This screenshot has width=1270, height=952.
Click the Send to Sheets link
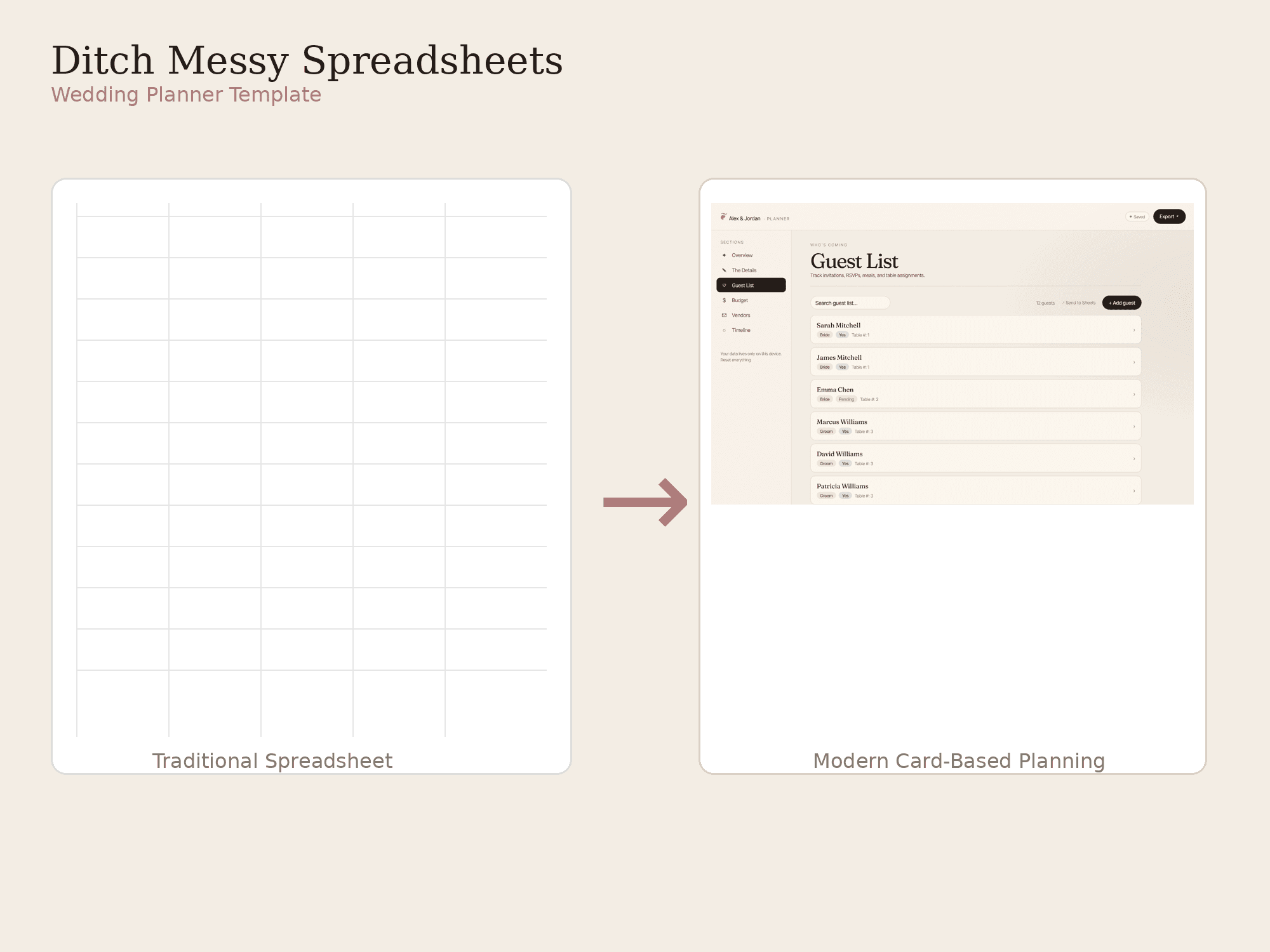[x=1079, y=303]
